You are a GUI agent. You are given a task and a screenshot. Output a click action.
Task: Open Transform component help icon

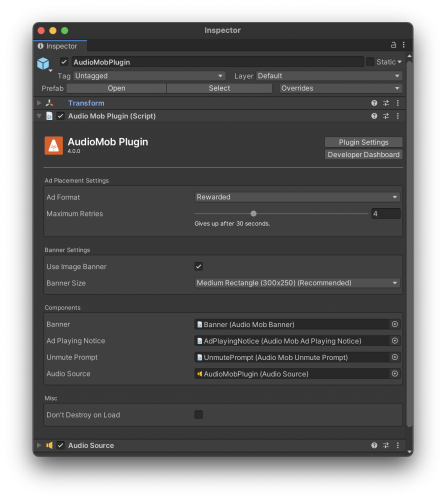coord(374,103)
